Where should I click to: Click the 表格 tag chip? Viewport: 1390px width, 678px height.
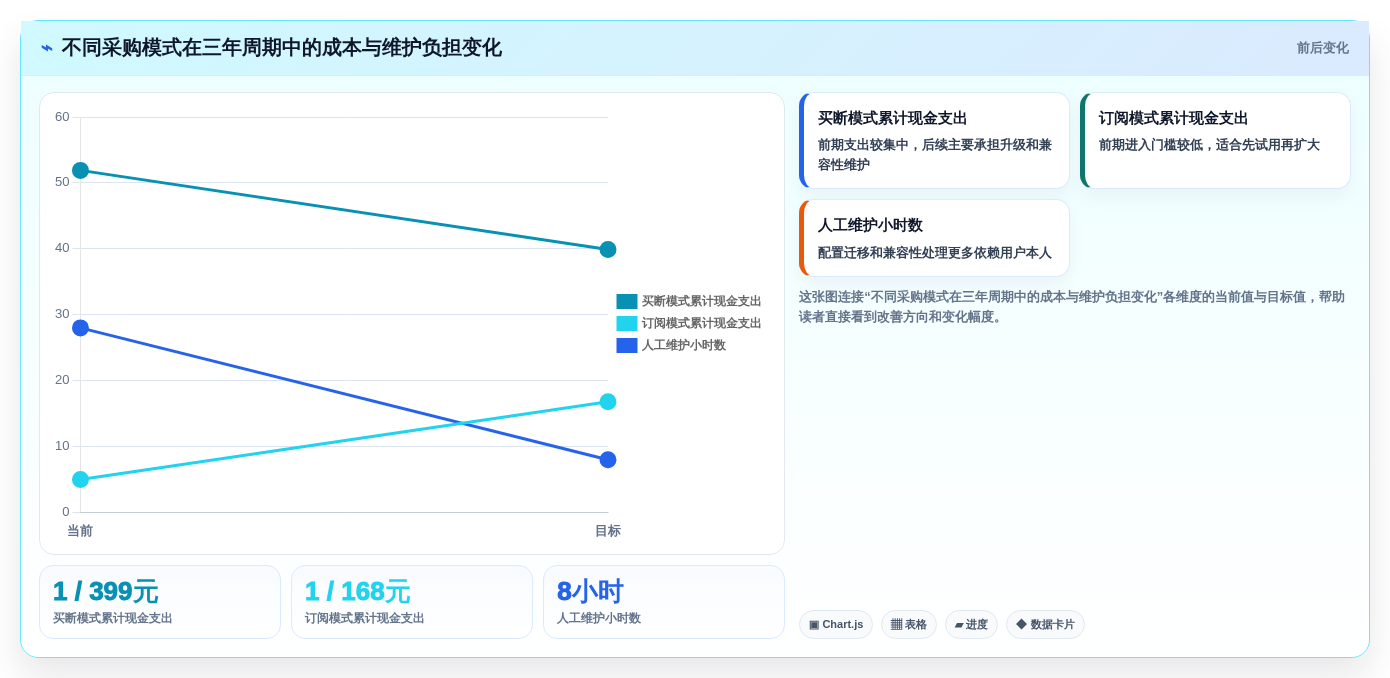coord(909,625)
